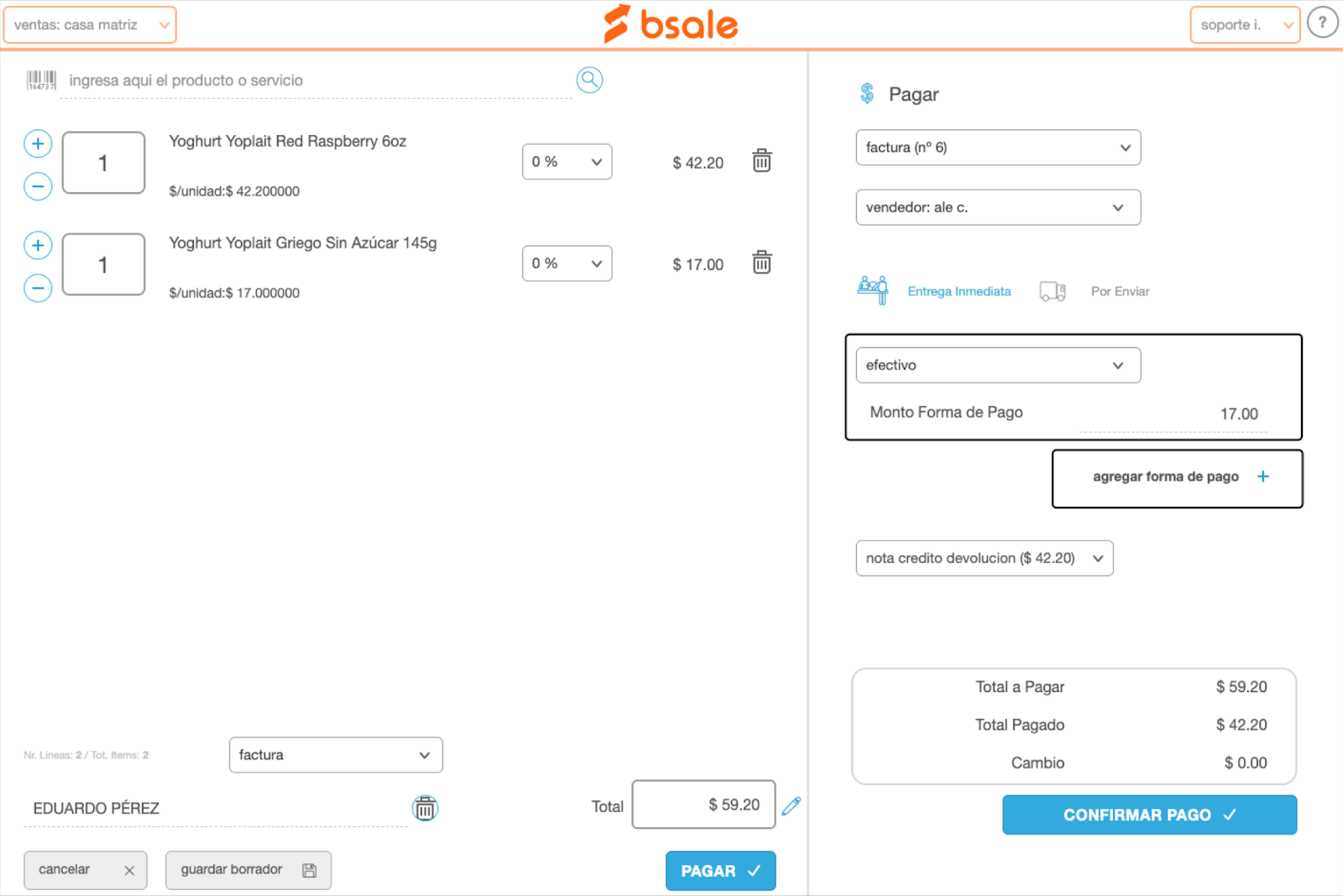Viewport: 1343px width, 896px height.
Task: Open discount dropdown for Red Raspberry yoghurt
Action: [x=567, y=162]
